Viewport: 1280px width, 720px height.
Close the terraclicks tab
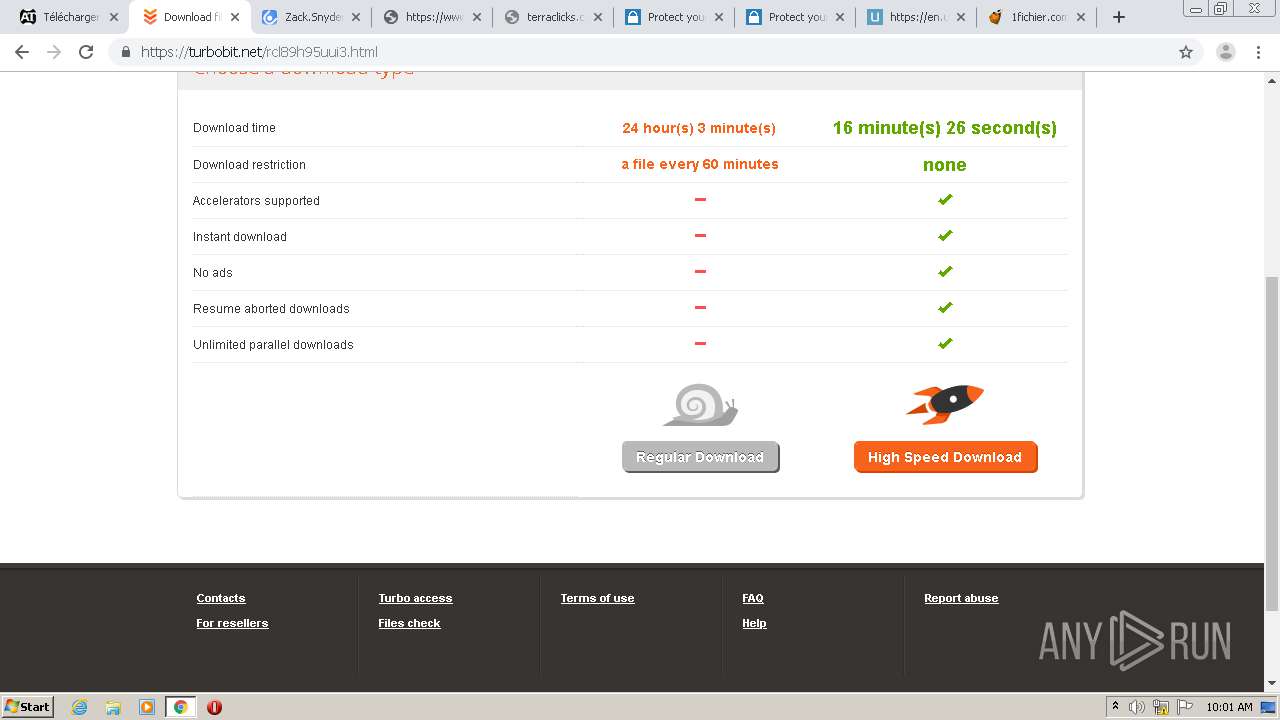point(598,17)
